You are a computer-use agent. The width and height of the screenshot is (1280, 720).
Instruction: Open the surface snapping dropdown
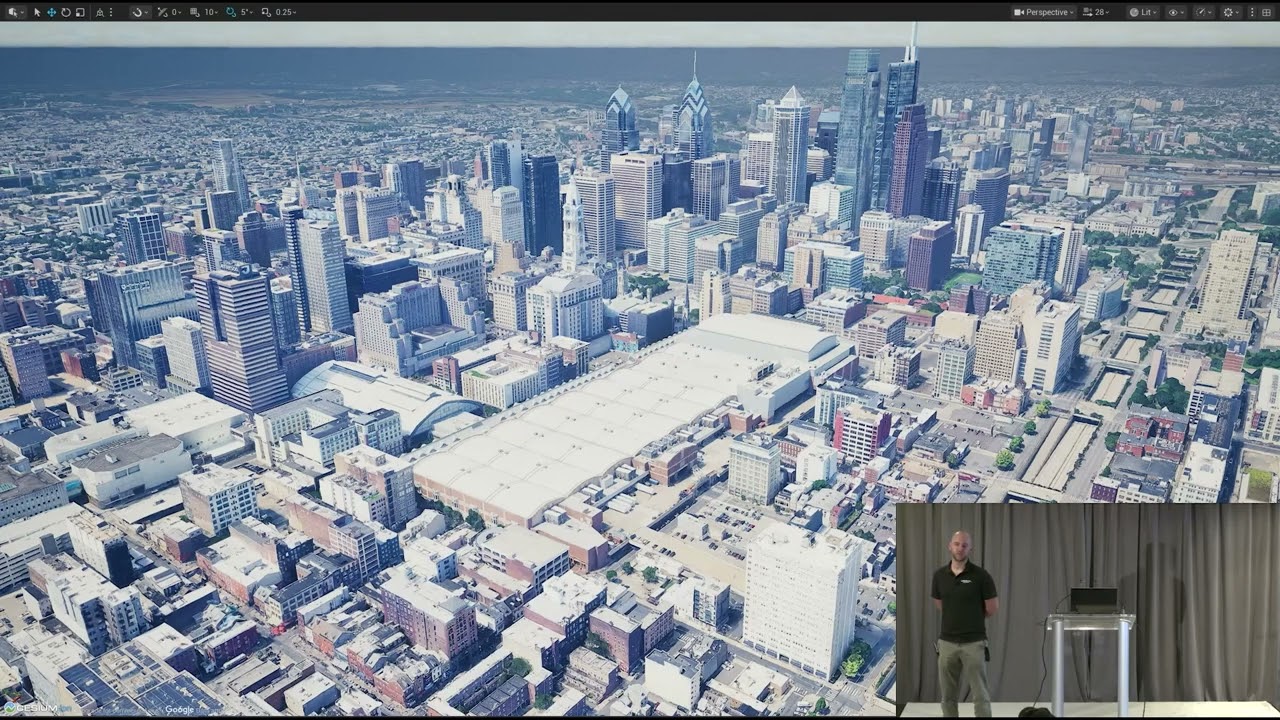(140, 12)
